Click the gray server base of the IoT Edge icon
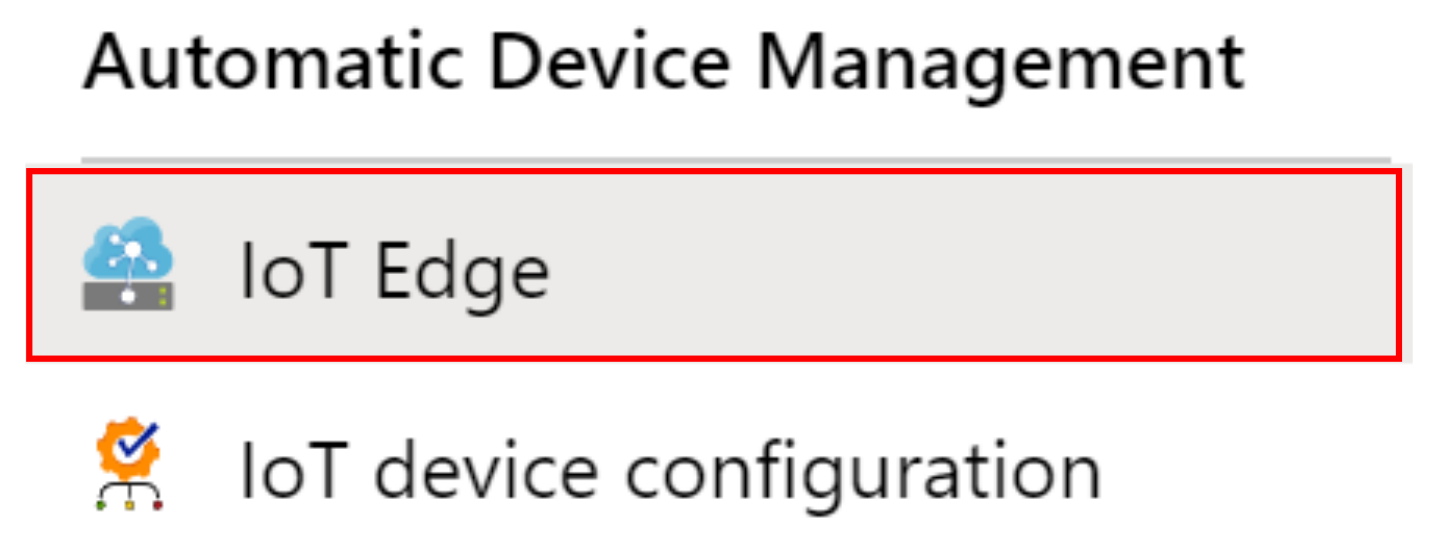Image resolution: width=1433 pixels, height=547 pixels. click(x=127, y=296)
